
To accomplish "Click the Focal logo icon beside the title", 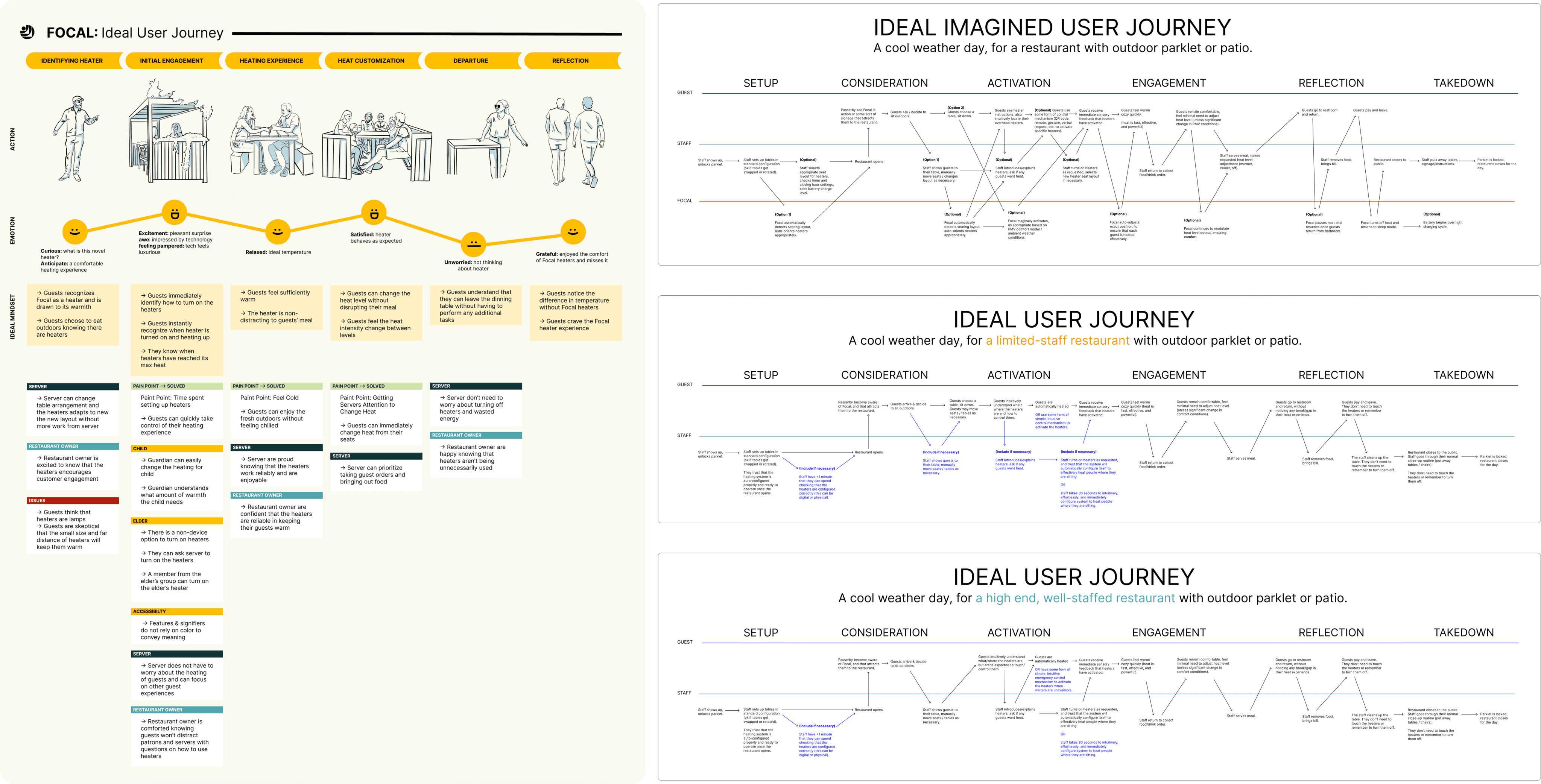I will coord(27,32).
